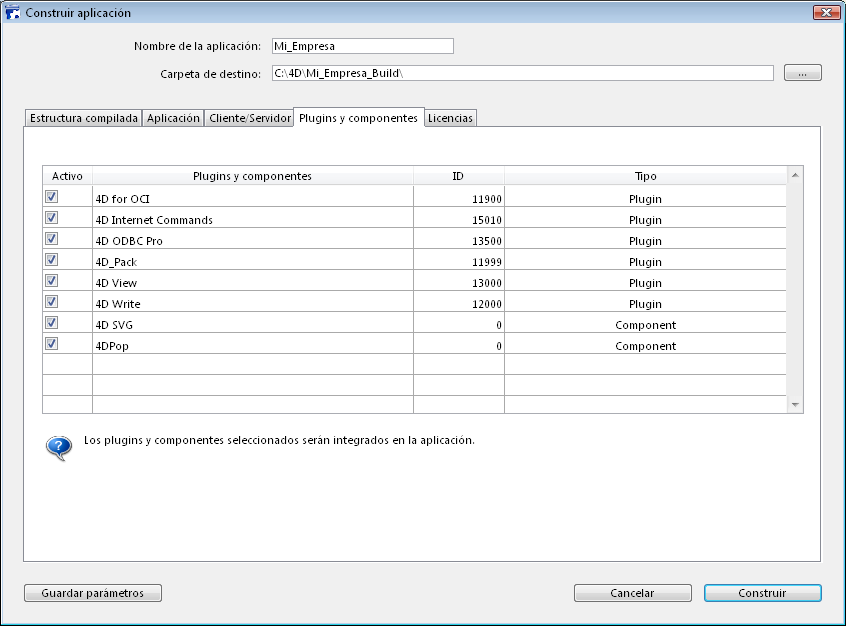Screen dimensions: 846x626
Task: Uncheck the 4D_Pack plugin checkbox
Action: point(52,260)
